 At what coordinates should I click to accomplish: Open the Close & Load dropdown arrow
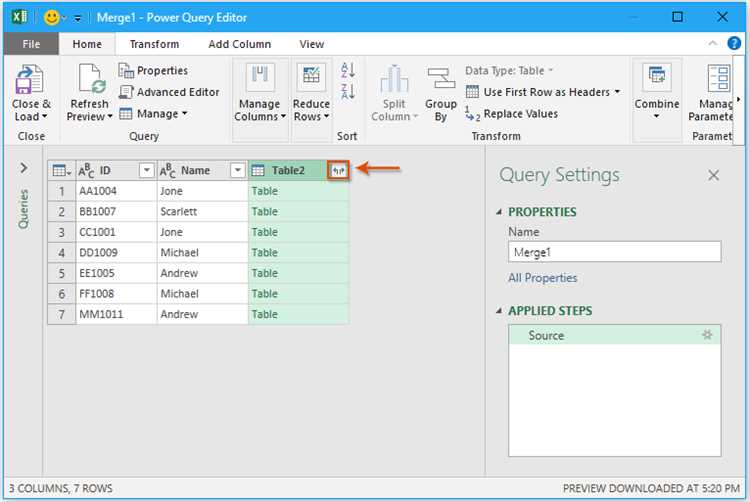pyautogui.click(x=44, y=117)
